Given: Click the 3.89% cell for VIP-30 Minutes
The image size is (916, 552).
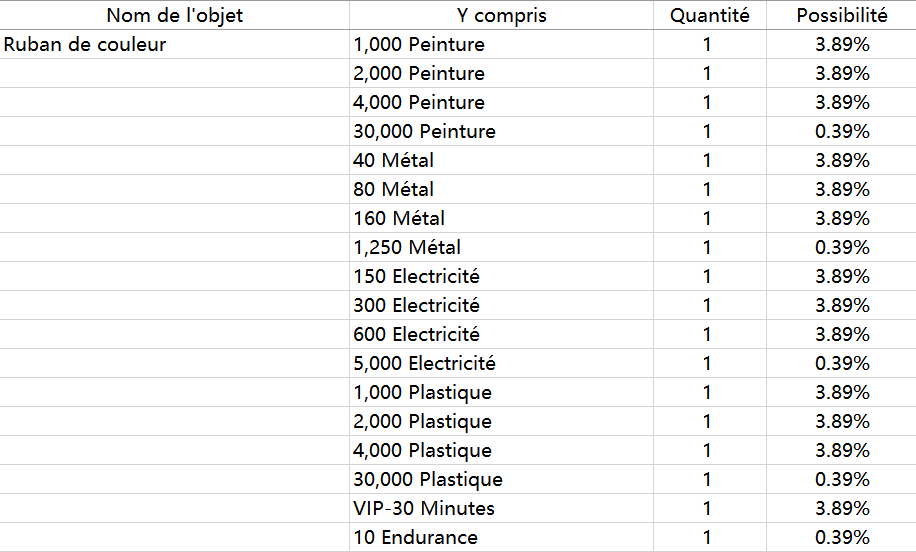Looking at the screenshot, I should [x=841, y=508].
